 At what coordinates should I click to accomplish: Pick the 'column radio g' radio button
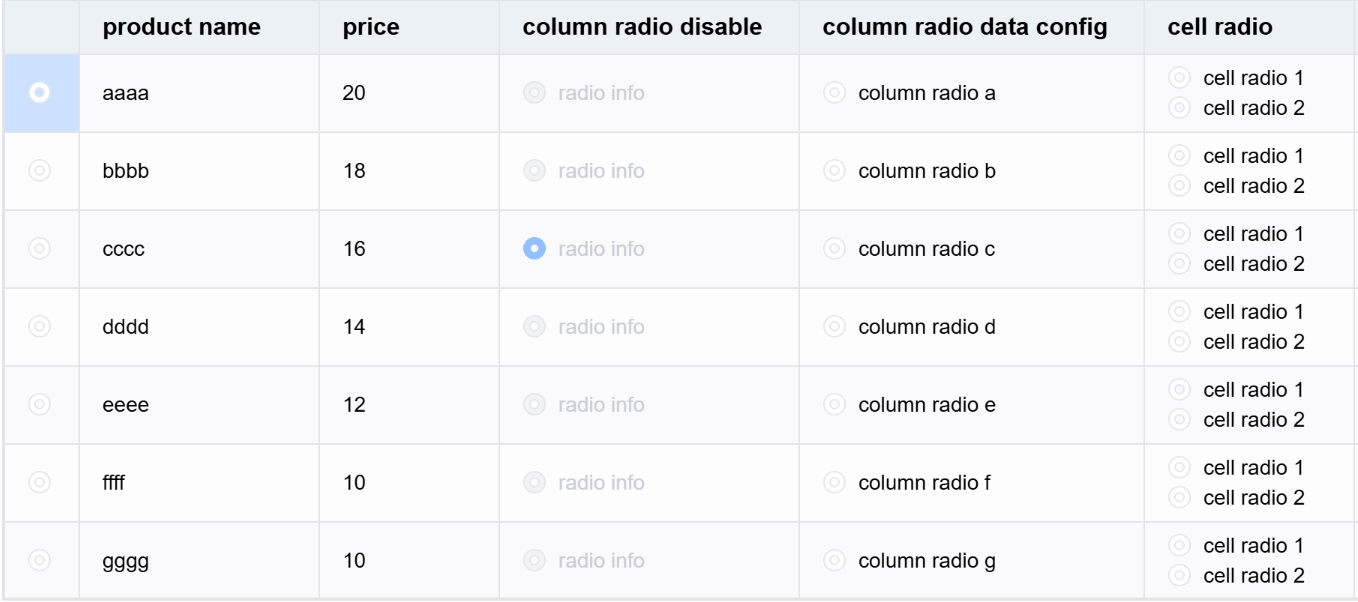coord(834,561)
